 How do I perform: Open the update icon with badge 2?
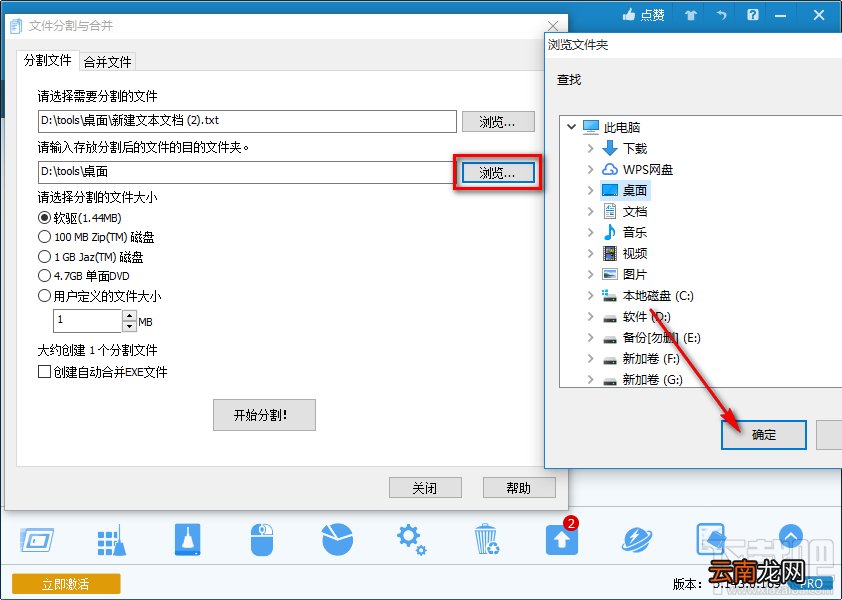coord(562,538)
